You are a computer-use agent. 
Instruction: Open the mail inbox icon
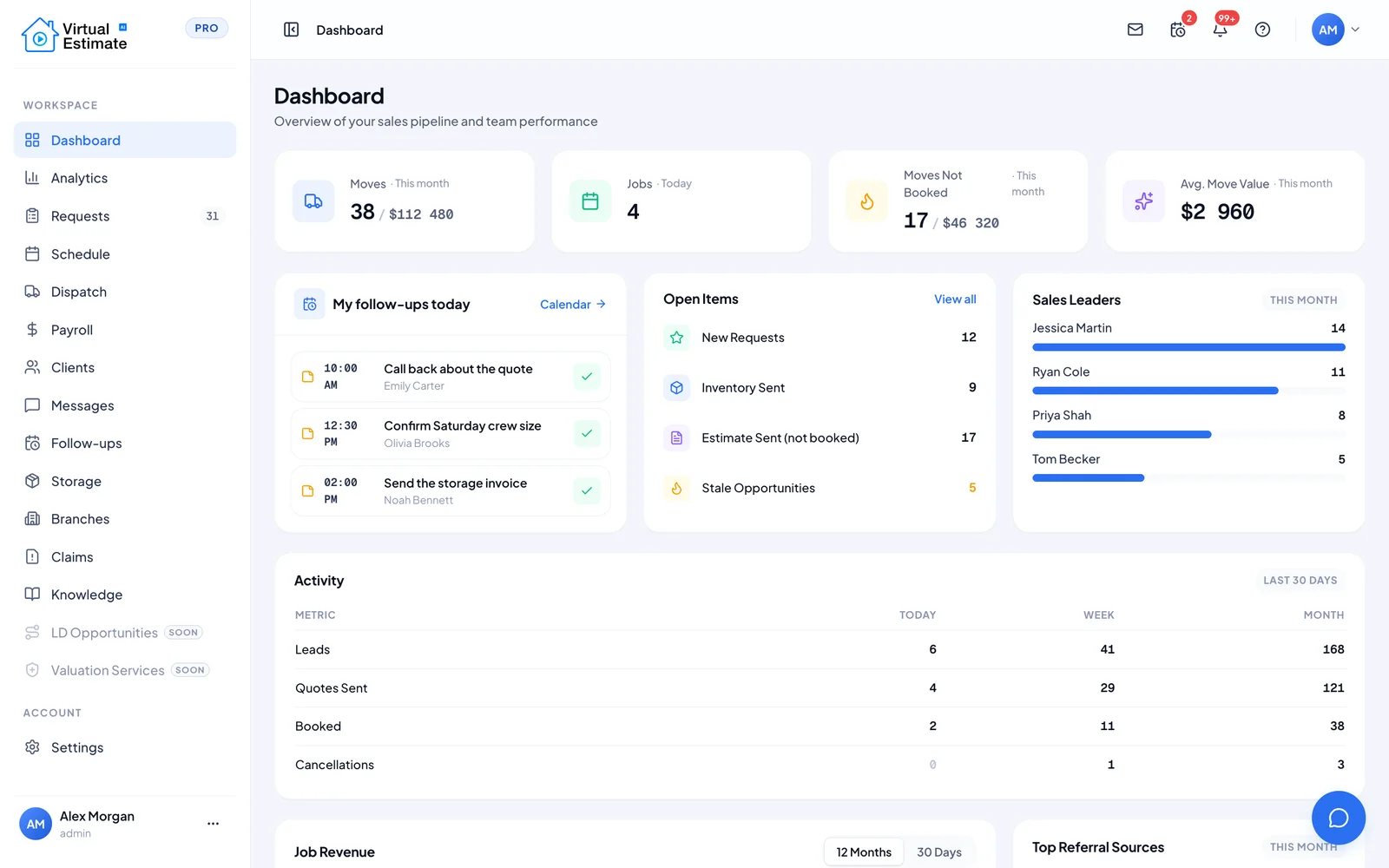[1135, 30]
